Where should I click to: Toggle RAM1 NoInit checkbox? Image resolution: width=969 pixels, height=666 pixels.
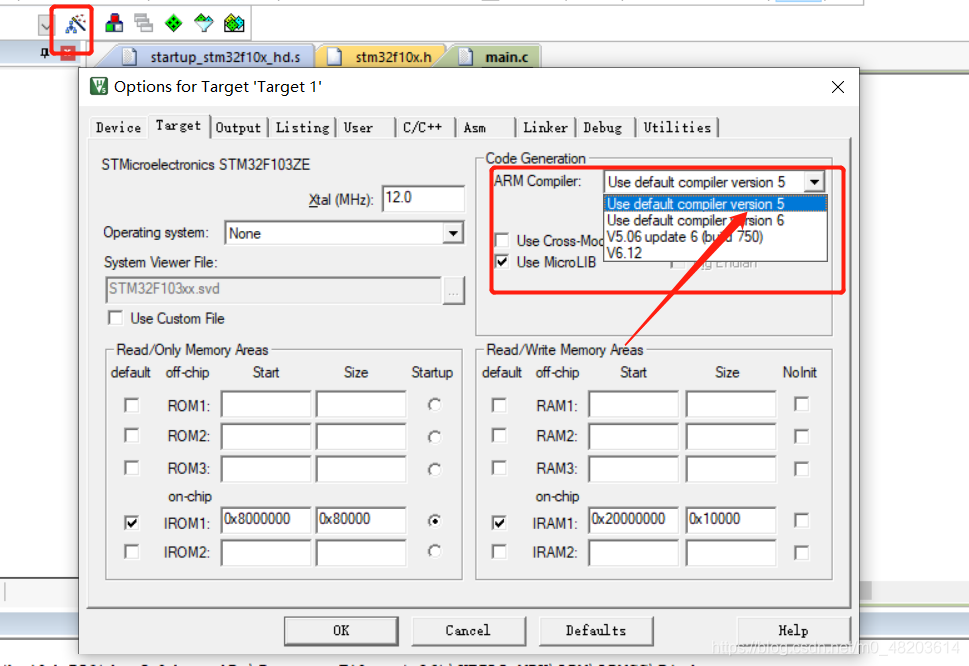(x=802, y=404)
